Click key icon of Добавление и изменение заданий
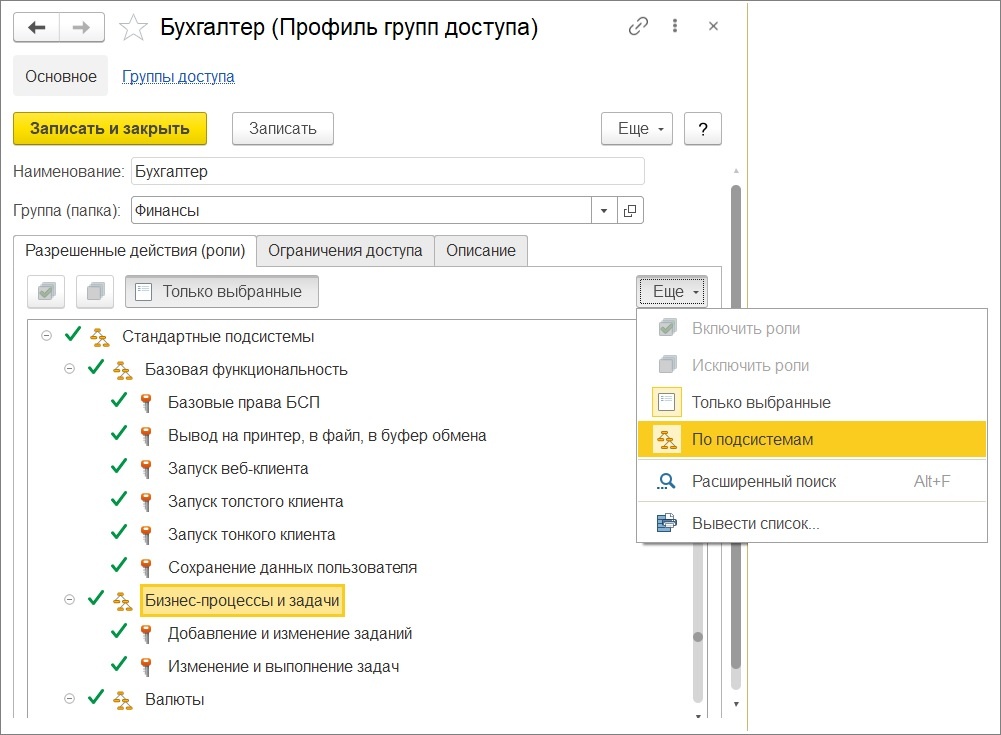 point(146,634)
